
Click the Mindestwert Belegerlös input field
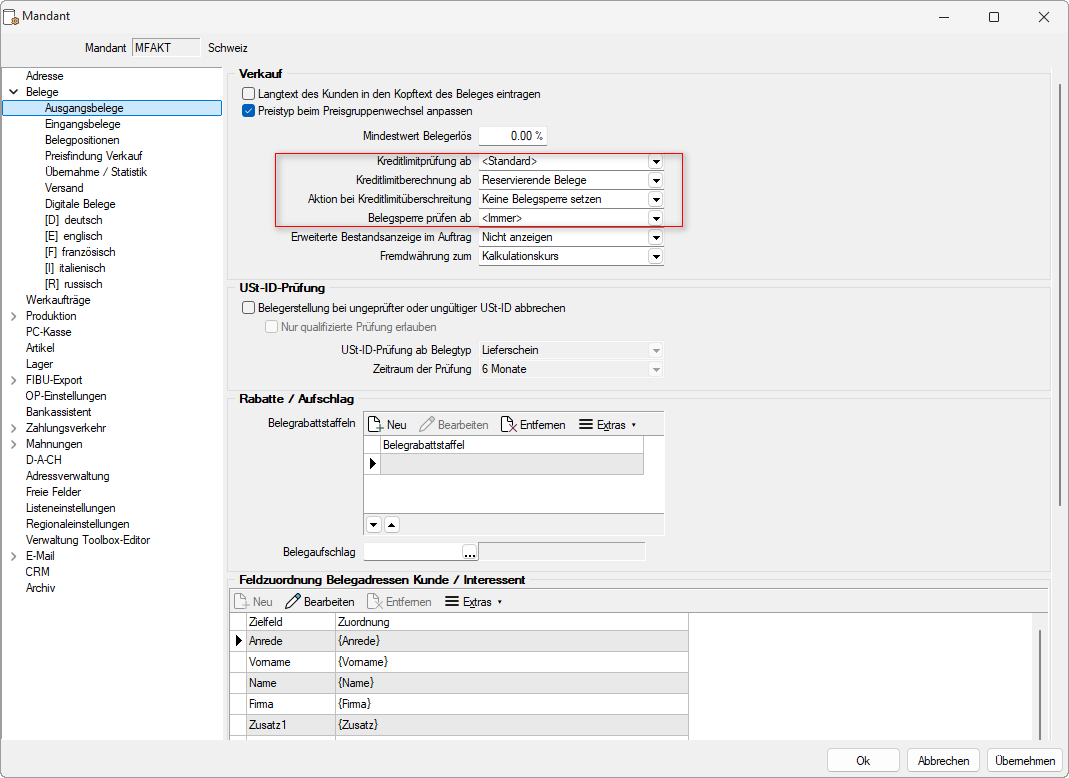click(x=512, y=136)
